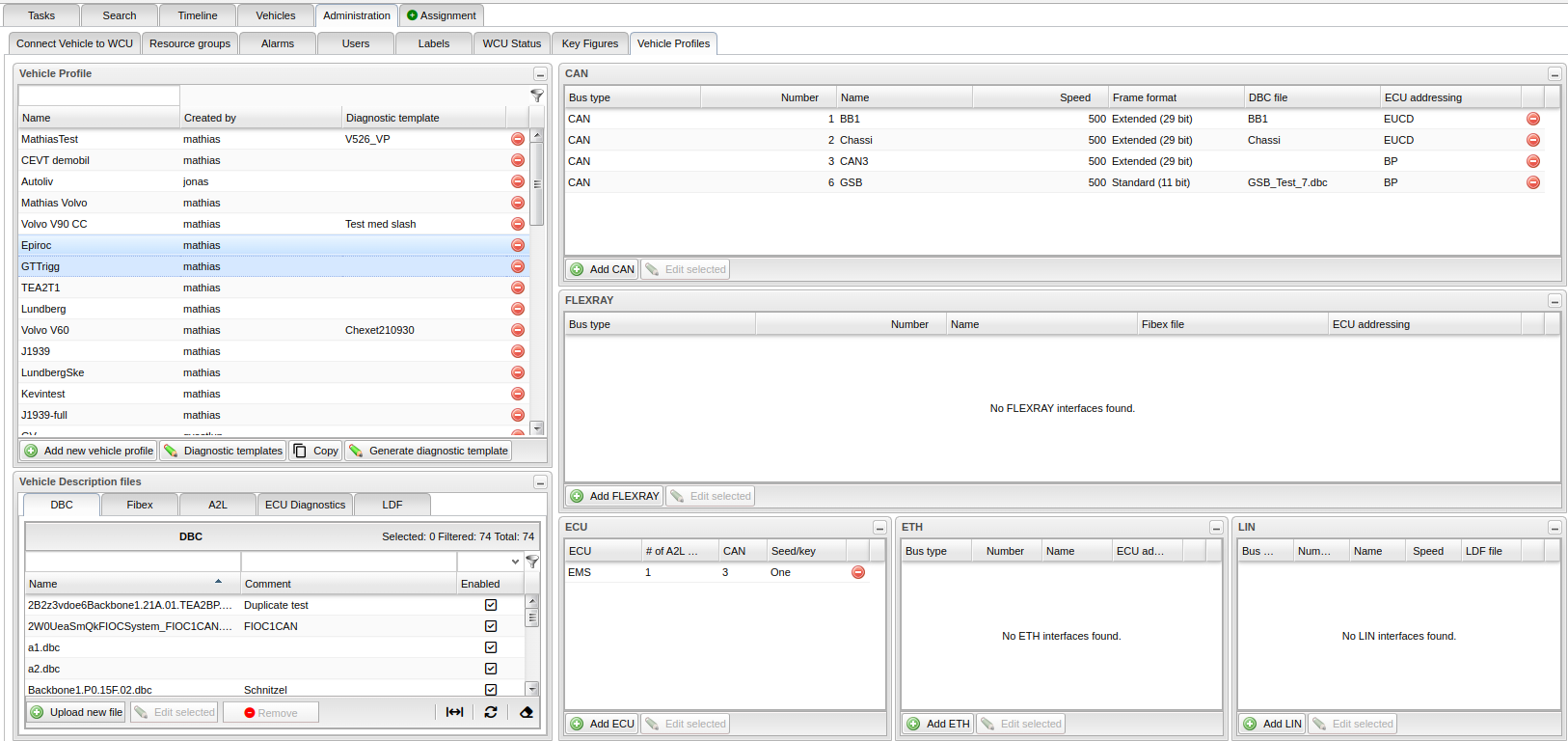Auto-fit DBC column widths icon

(454, 712)
